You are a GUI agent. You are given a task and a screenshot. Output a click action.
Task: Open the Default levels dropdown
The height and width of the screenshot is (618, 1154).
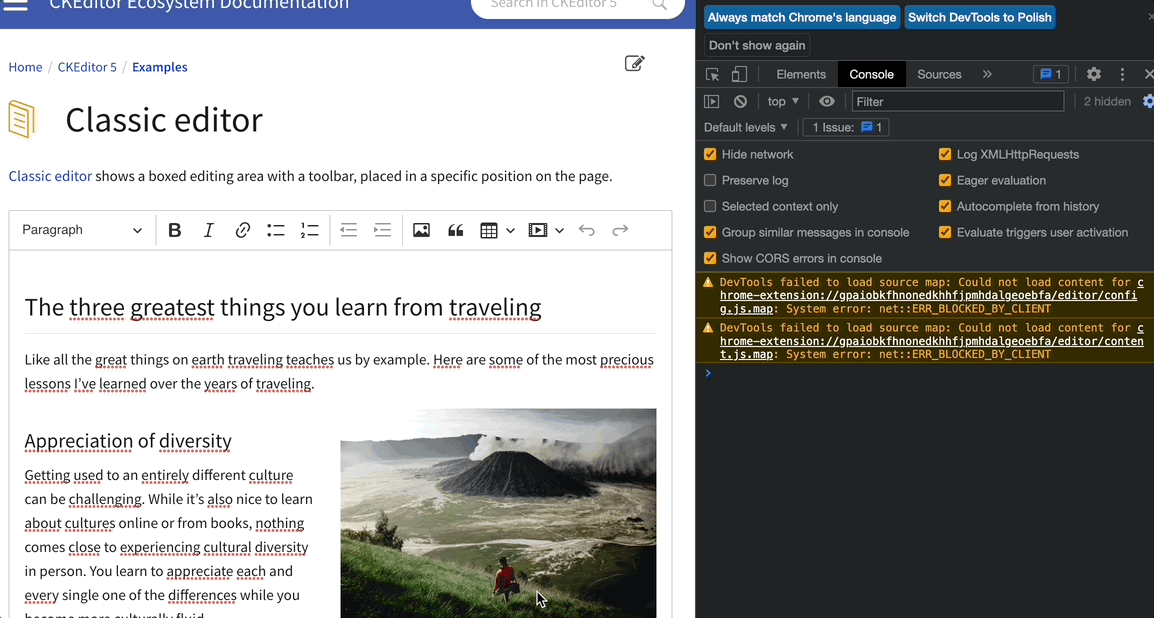(745, 127)
